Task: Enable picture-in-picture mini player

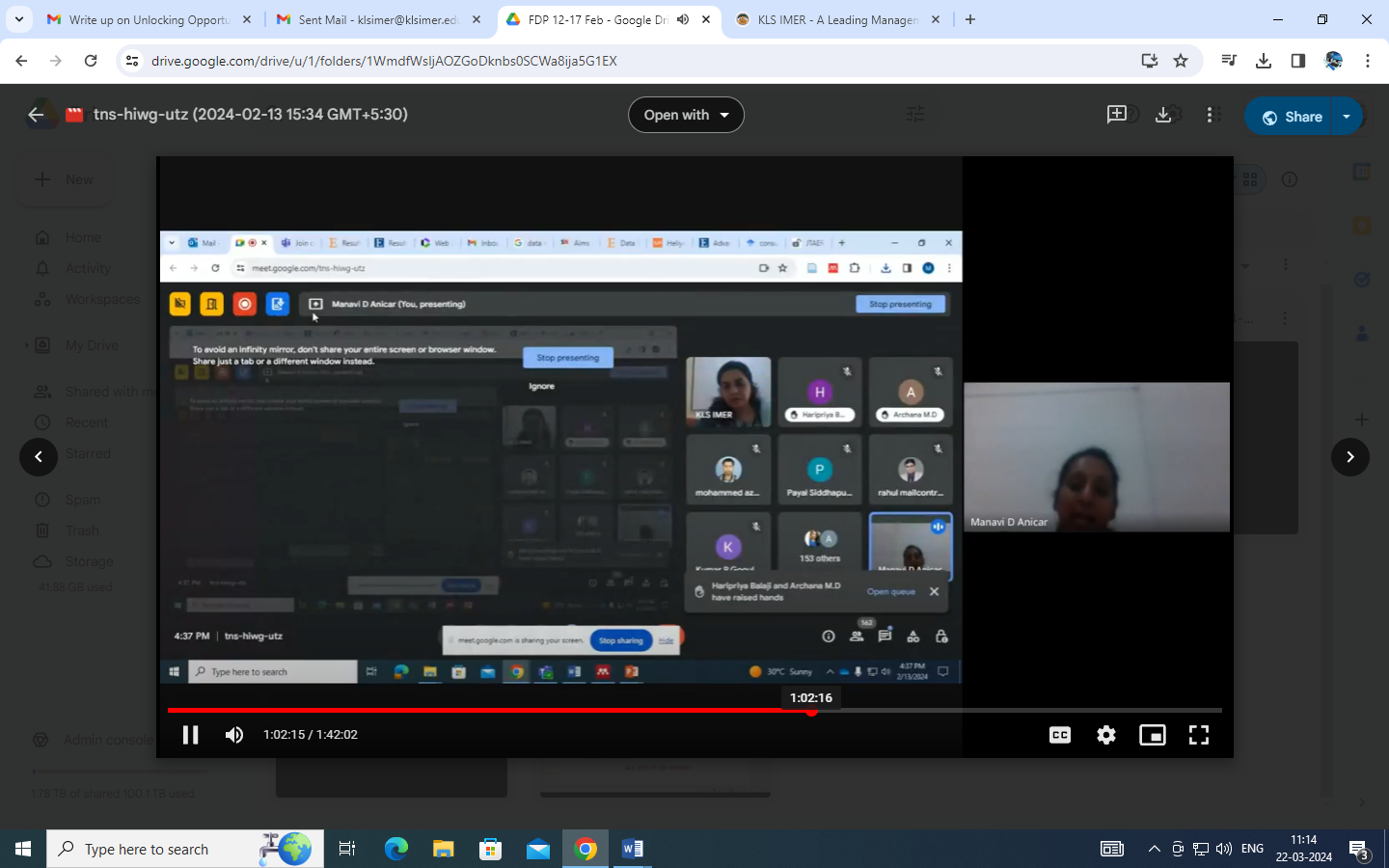Action: pyautogui.click(x=1152, y=735)
